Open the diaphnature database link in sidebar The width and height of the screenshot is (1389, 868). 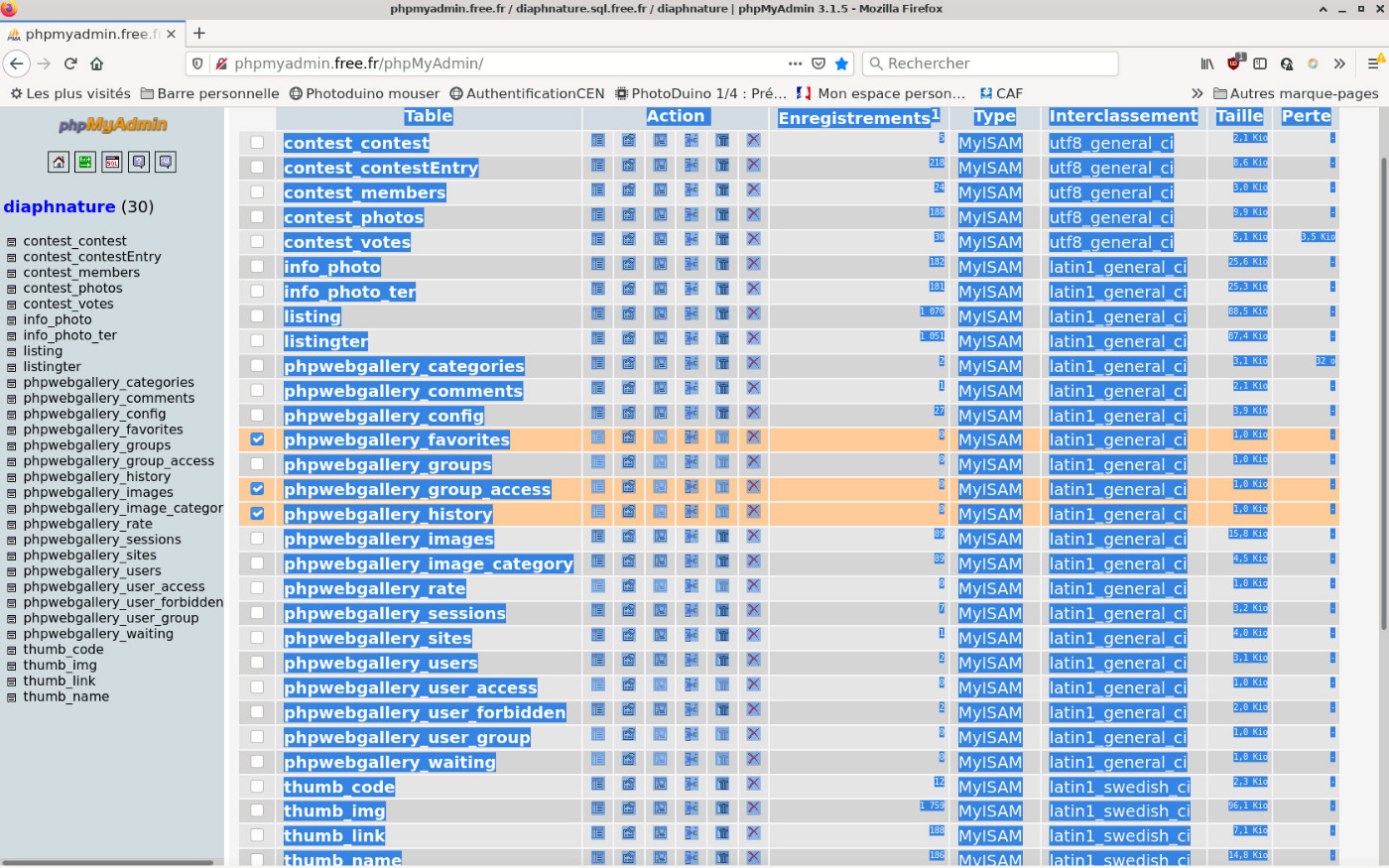click(x=60, y=206)
